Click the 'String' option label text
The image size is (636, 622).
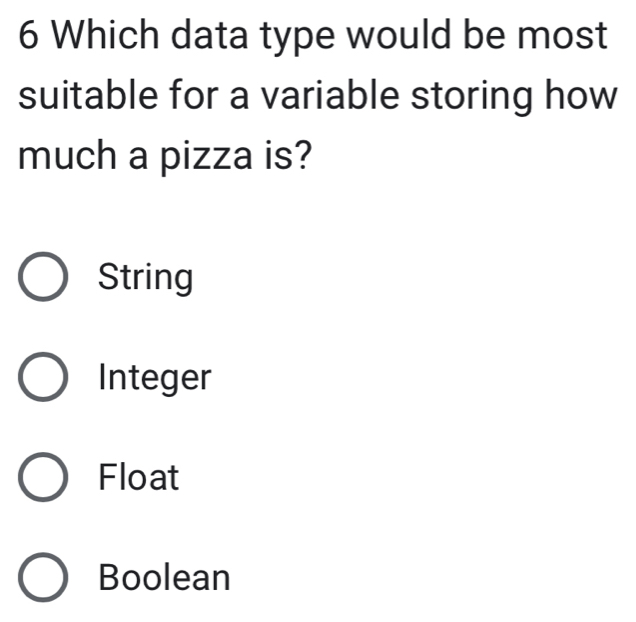coord(146,278)
